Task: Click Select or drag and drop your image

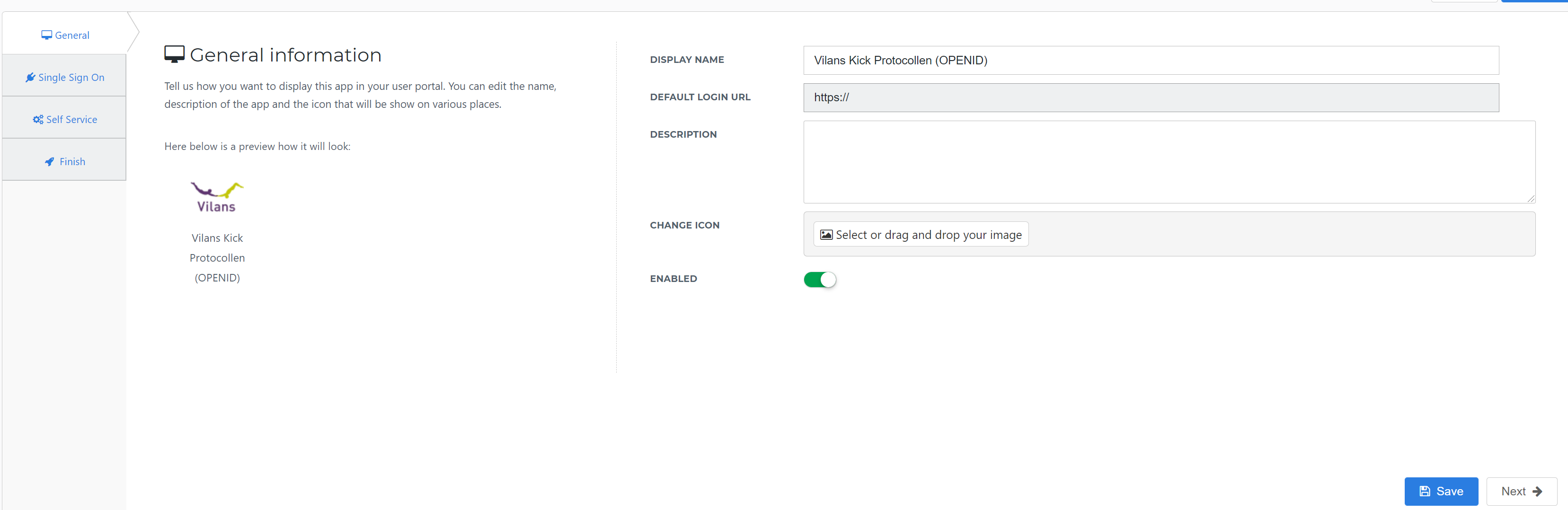Action: click(921, 234)
